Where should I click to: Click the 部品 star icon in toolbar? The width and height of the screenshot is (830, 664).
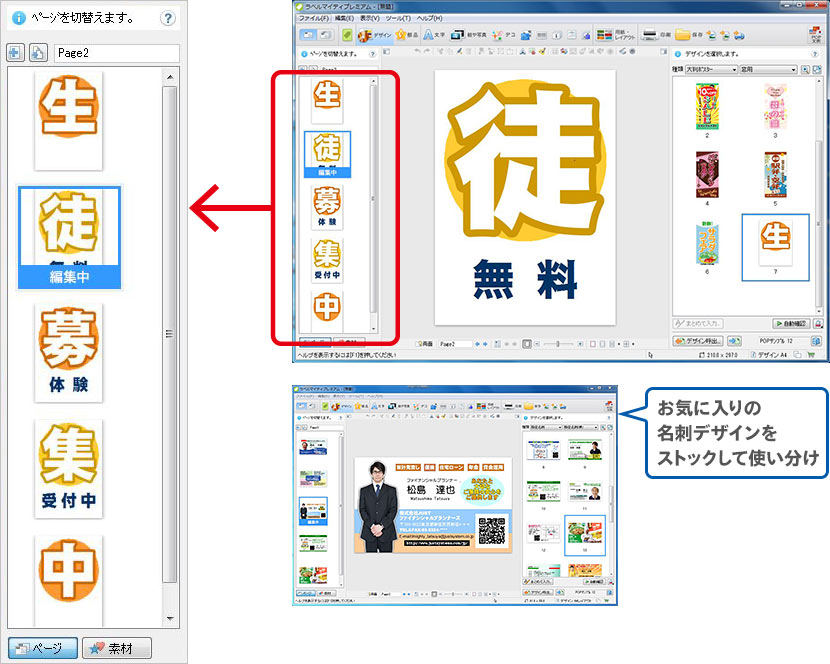(x=407, y=35)
